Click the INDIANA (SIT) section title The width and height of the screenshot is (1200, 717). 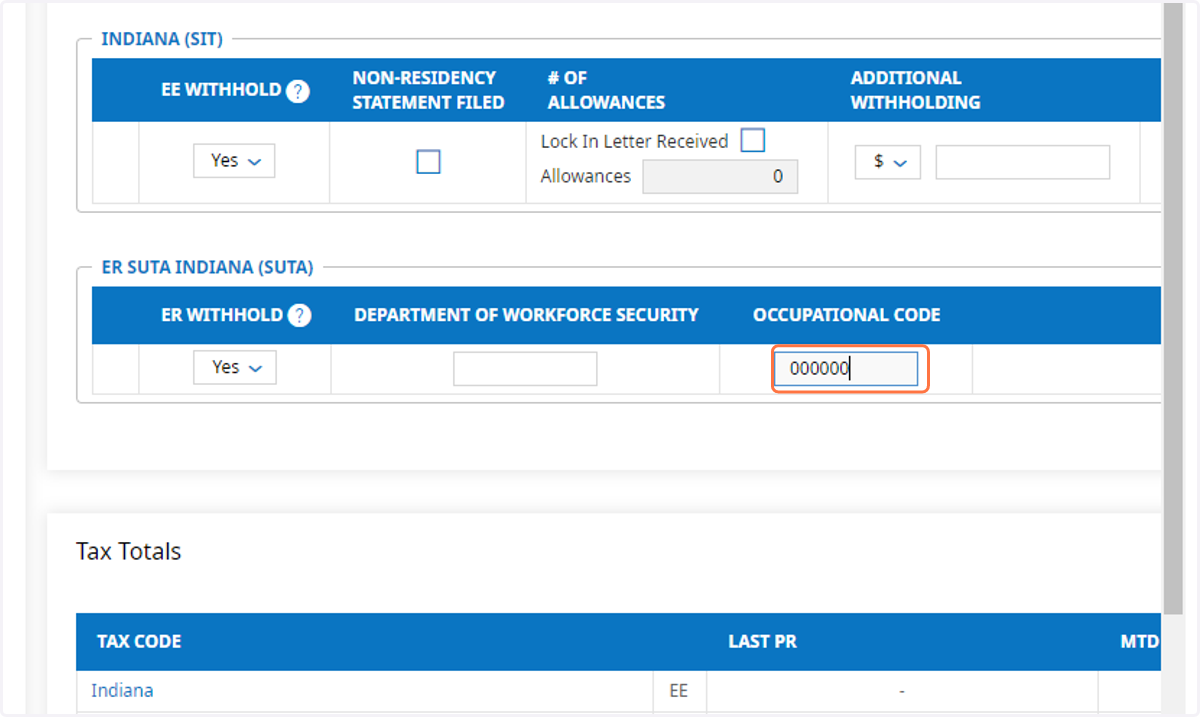tap(162, 39)
